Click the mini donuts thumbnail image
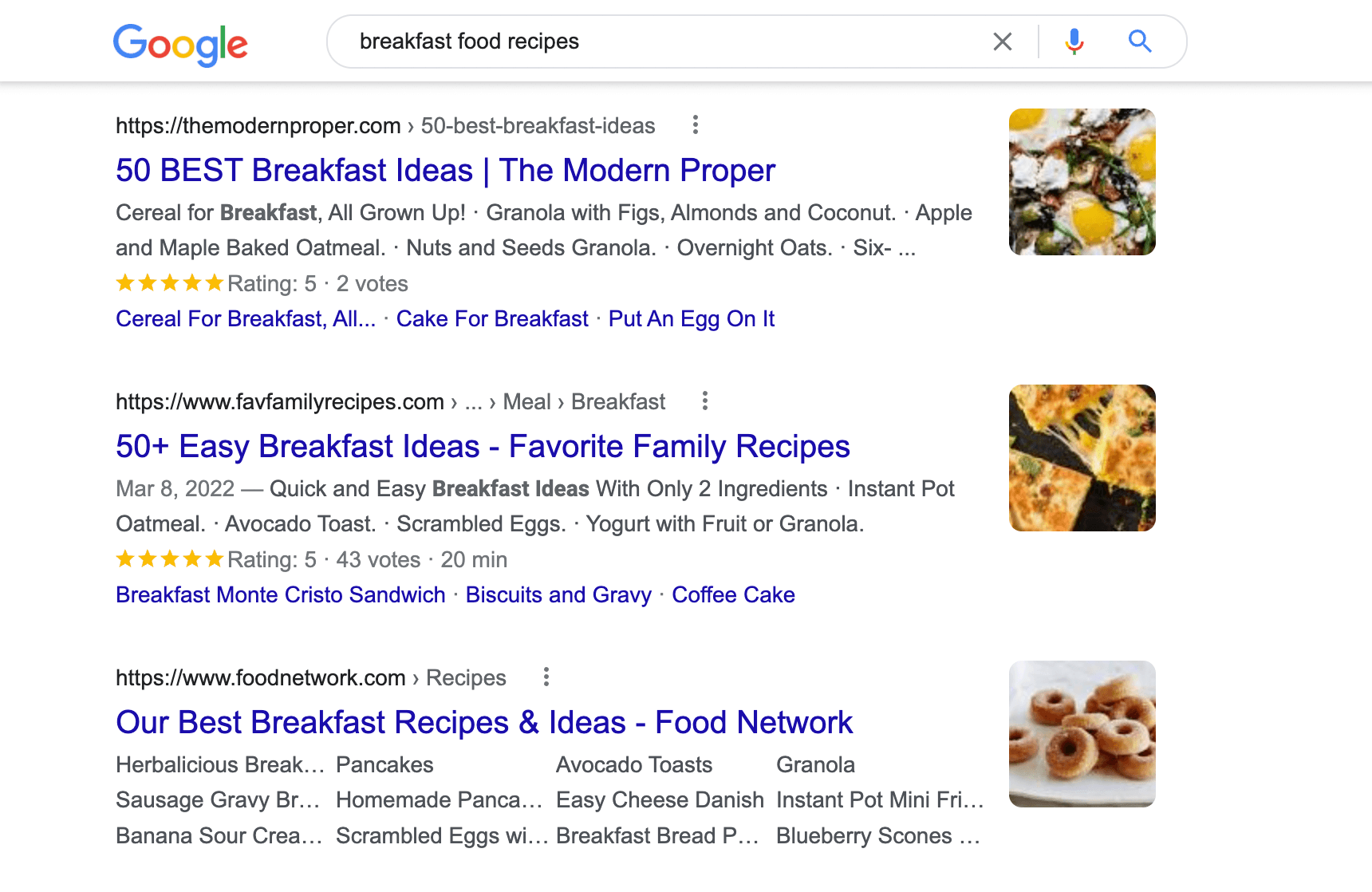This screenshot has height=892, width=1372. click(x=1082, y=734)
